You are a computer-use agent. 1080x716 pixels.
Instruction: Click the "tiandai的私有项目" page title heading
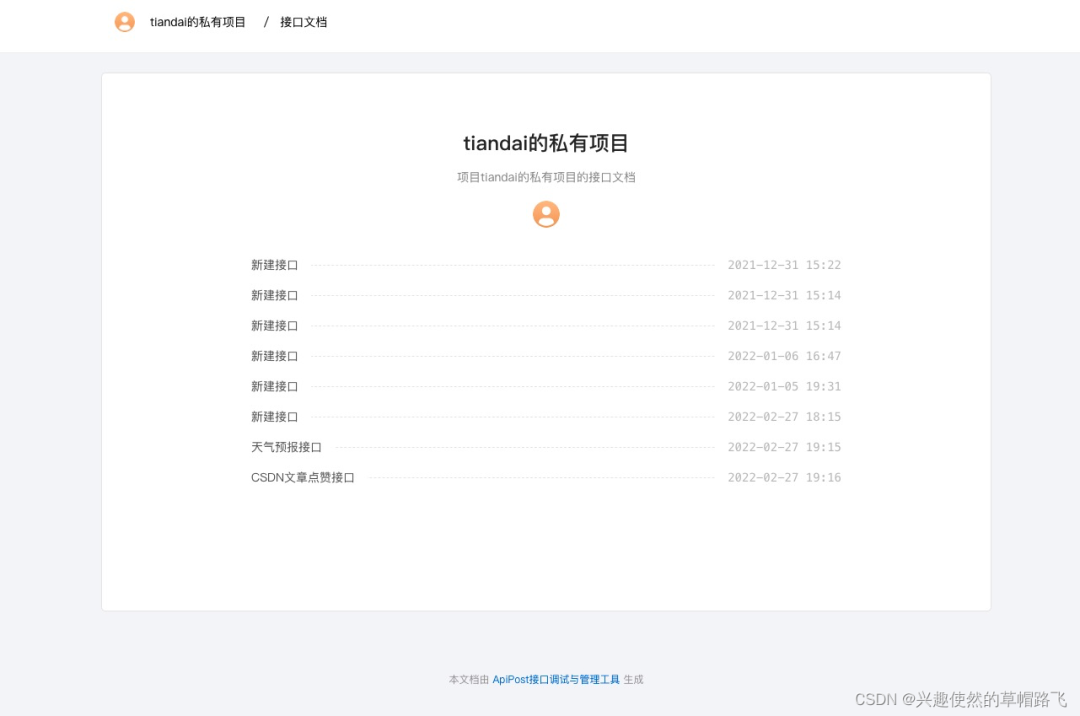point(545,143)
